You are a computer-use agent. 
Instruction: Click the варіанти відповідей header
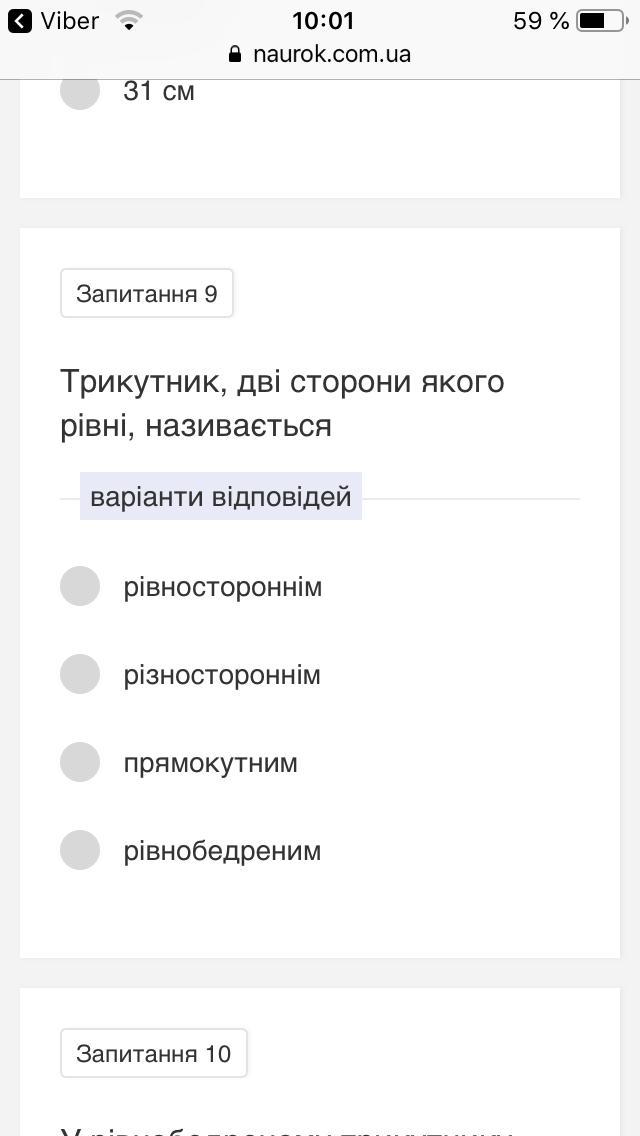point(220,497)
